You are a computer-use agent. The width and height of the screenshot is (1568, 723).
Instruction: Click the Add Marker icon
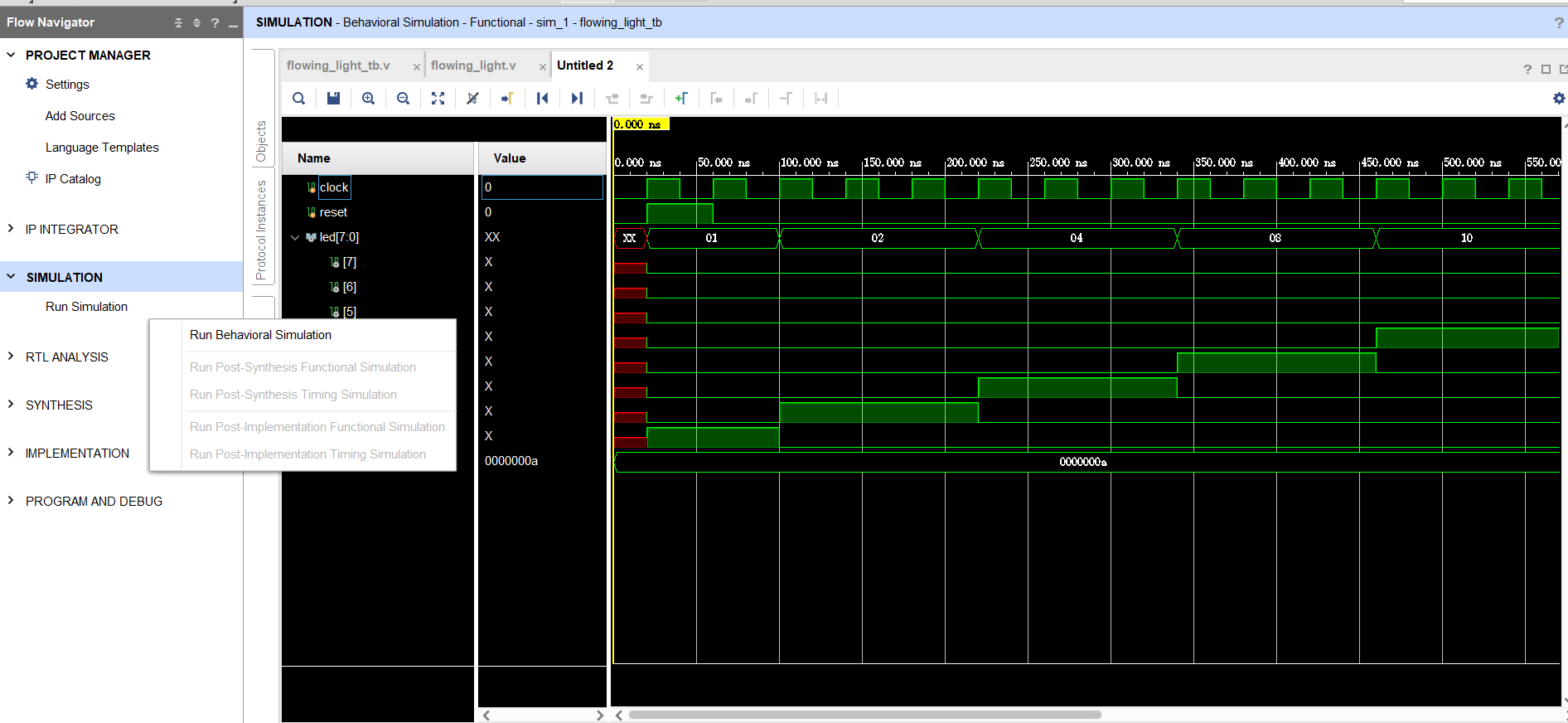[x=681, y=99]
